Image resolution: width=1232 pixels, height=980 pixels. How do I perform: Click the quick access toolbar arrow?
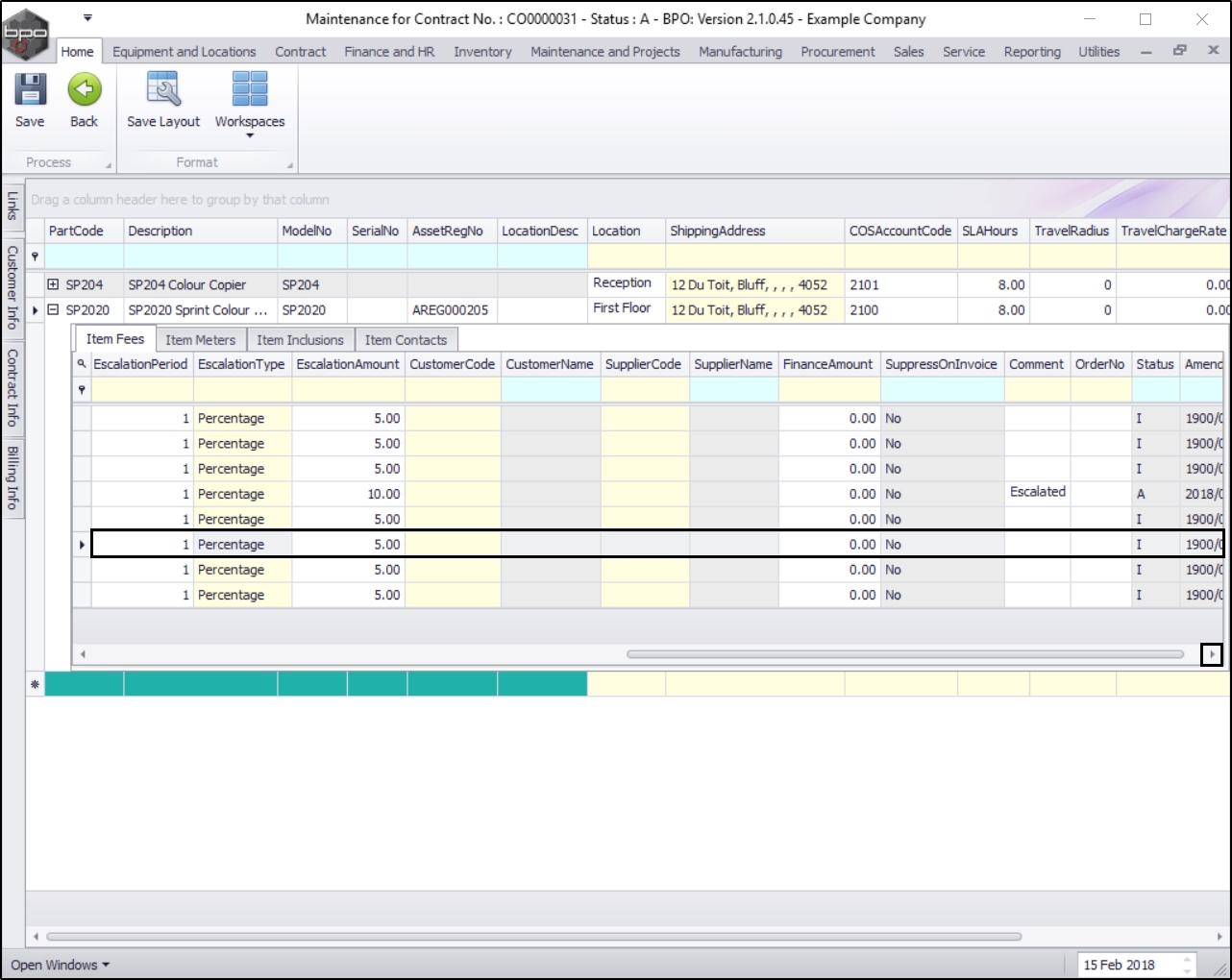[x=87, y=18]
